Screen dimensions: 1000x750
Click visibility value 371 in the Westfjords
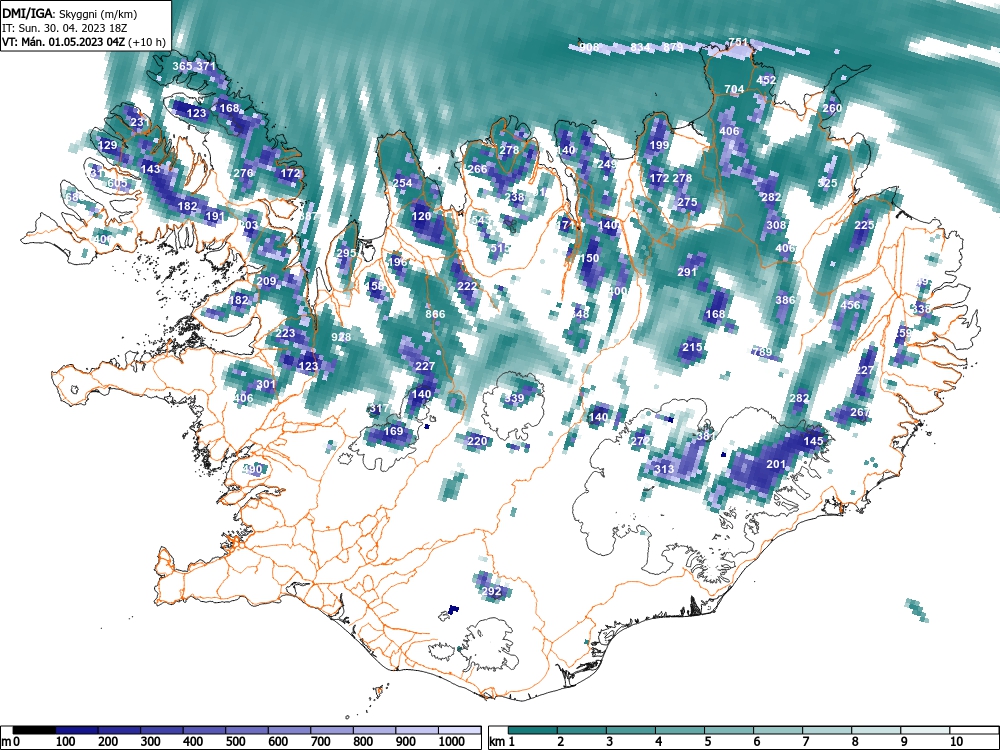tap(206, 66)
